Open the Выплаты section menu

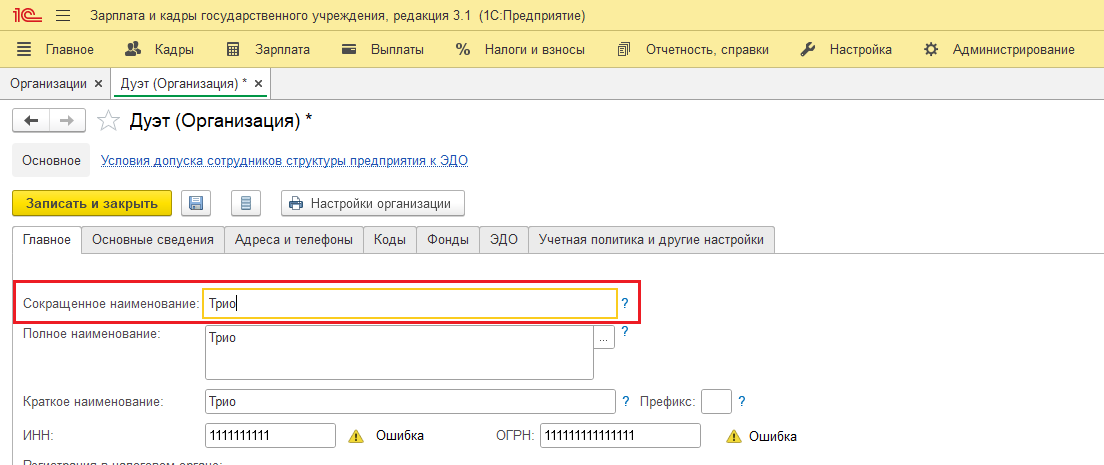[x=382, y=49]
